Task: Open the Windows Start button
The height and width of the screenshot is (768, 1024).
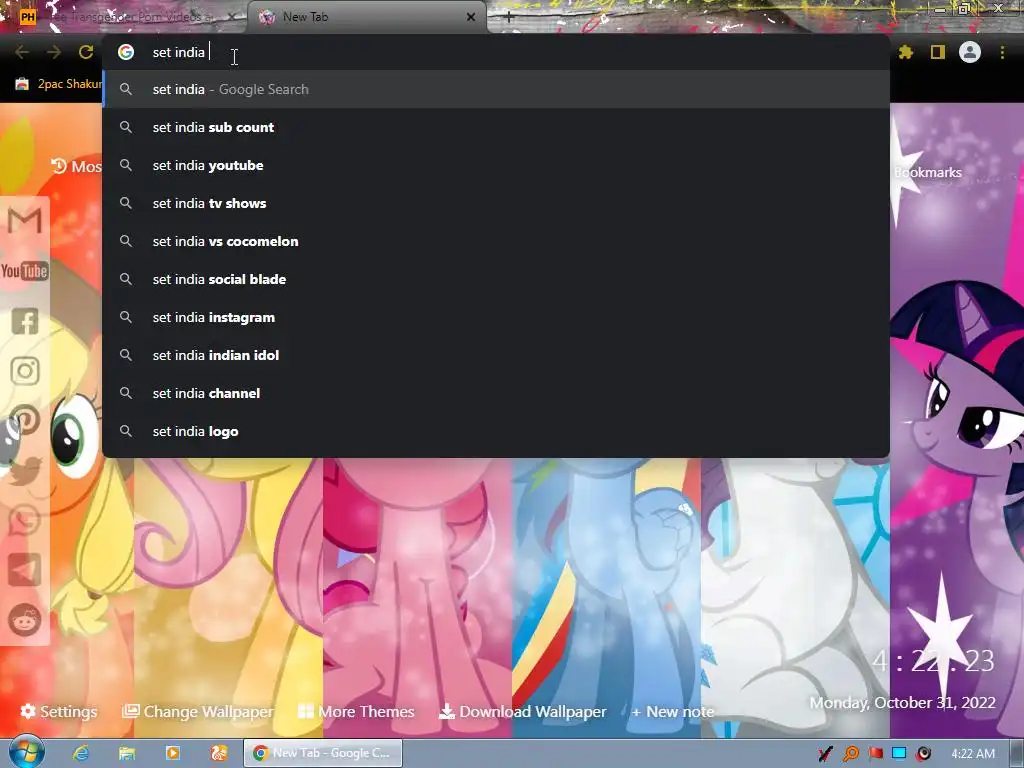Action: [26, 753]
